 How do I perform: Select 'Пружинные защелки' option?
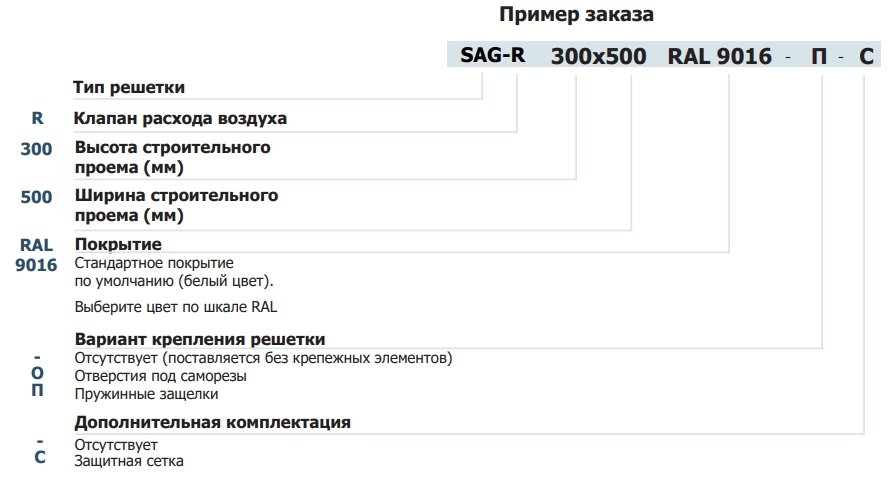coord(146,394)
